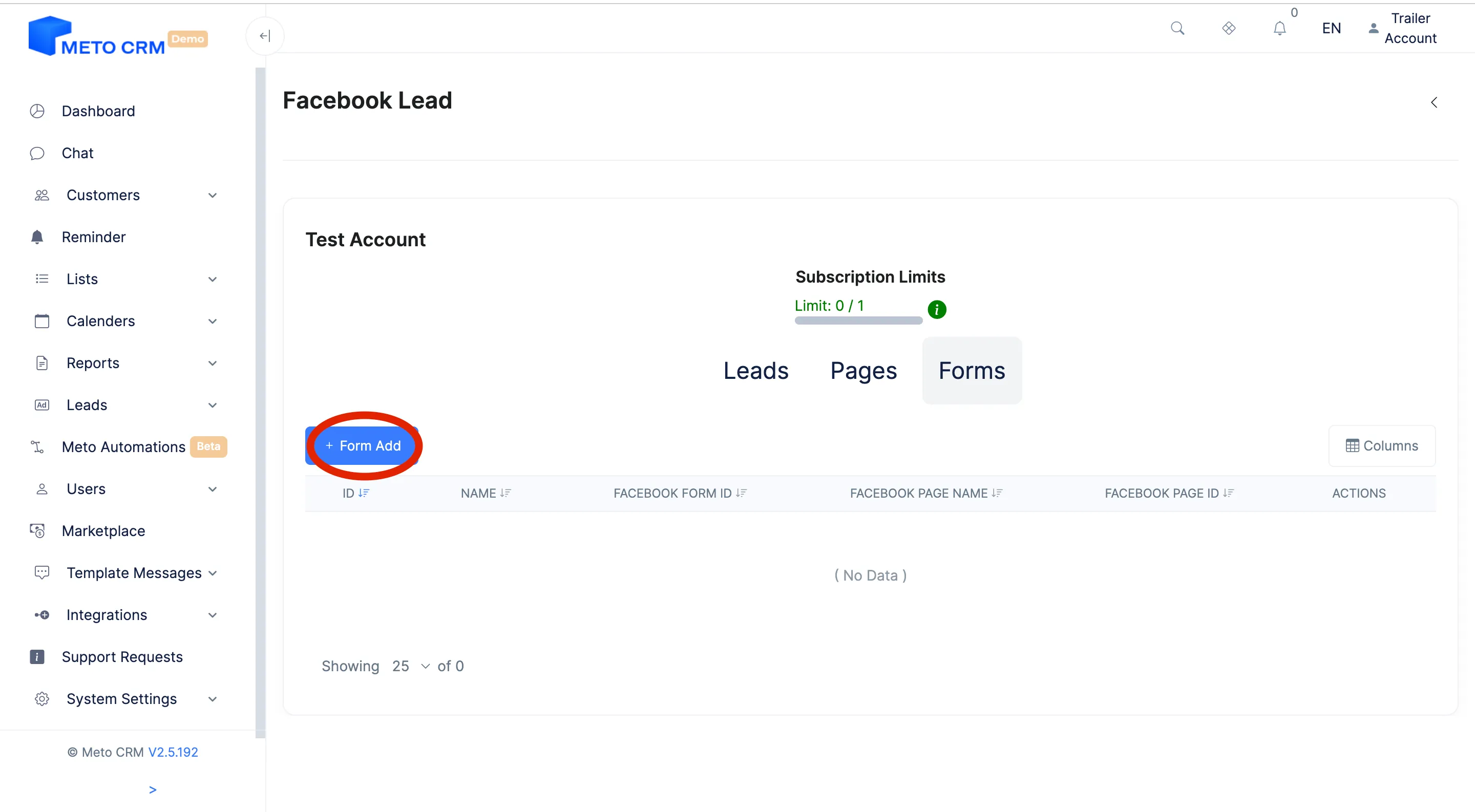Click the Beta badge on Meto Automations
1475x812 pixels.
(208, 446)
